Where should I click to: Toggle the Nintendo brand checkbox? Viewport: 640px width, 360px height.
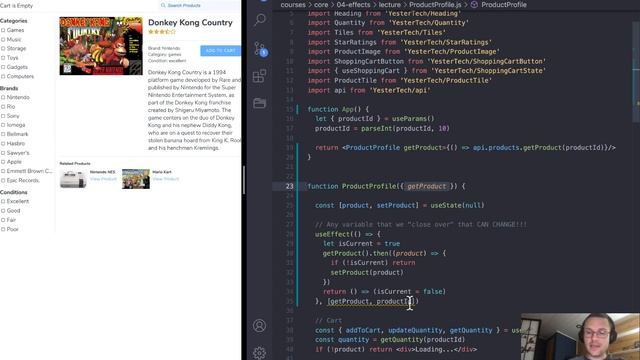coord(3,98)
